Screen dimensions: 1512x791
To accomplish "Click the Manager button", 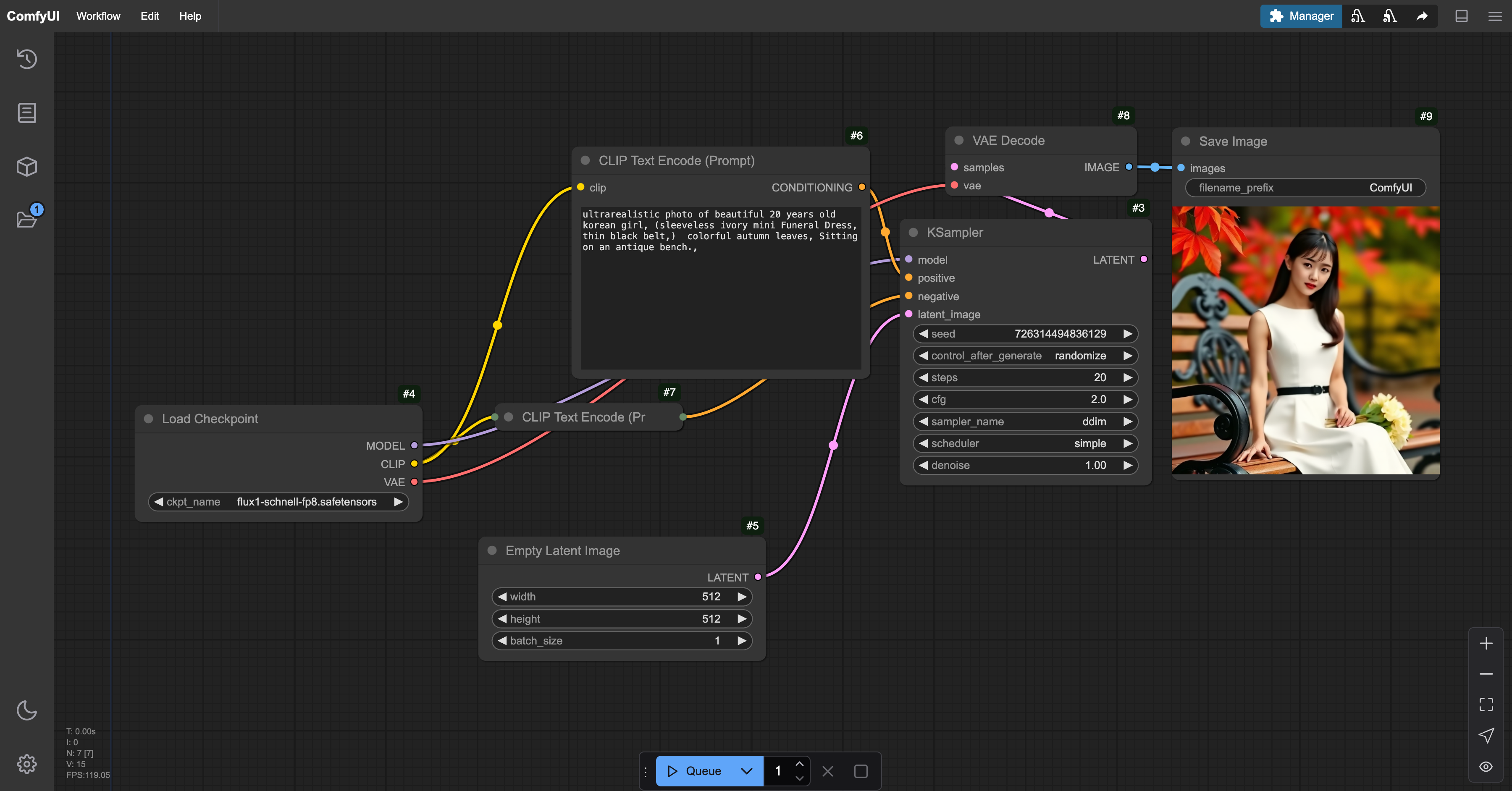I will [x=1301, y=16].
